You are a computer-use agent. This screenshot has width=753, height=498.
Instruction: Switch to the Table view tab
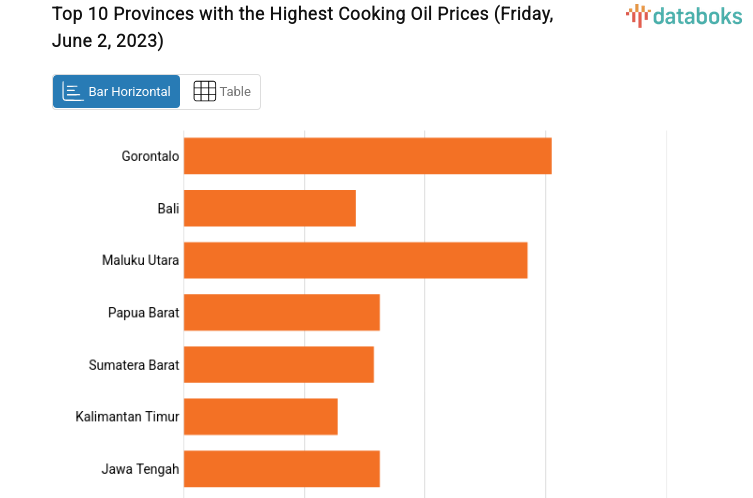pos(221,91)
